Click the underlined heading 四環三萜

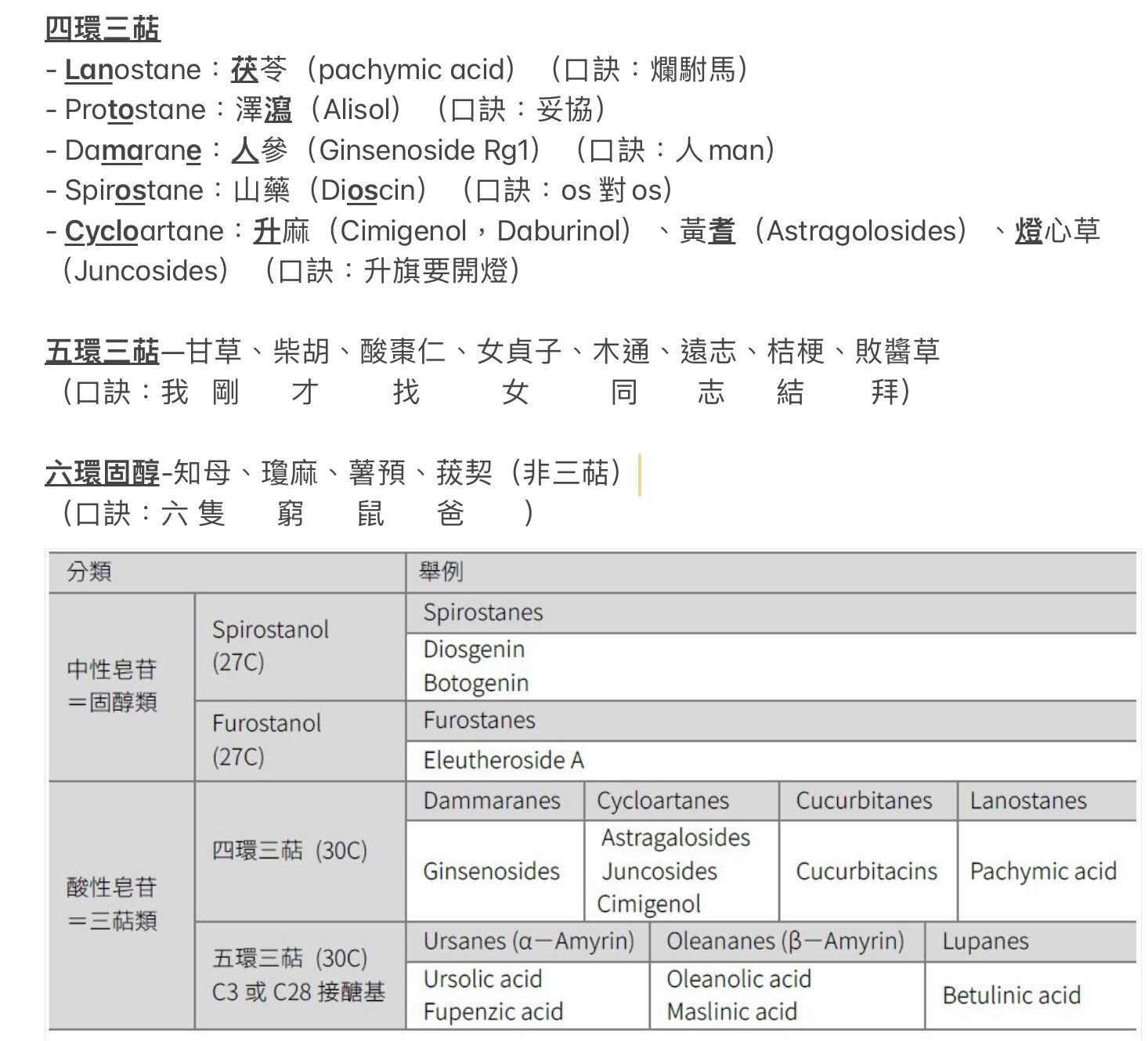click(103, 29)
